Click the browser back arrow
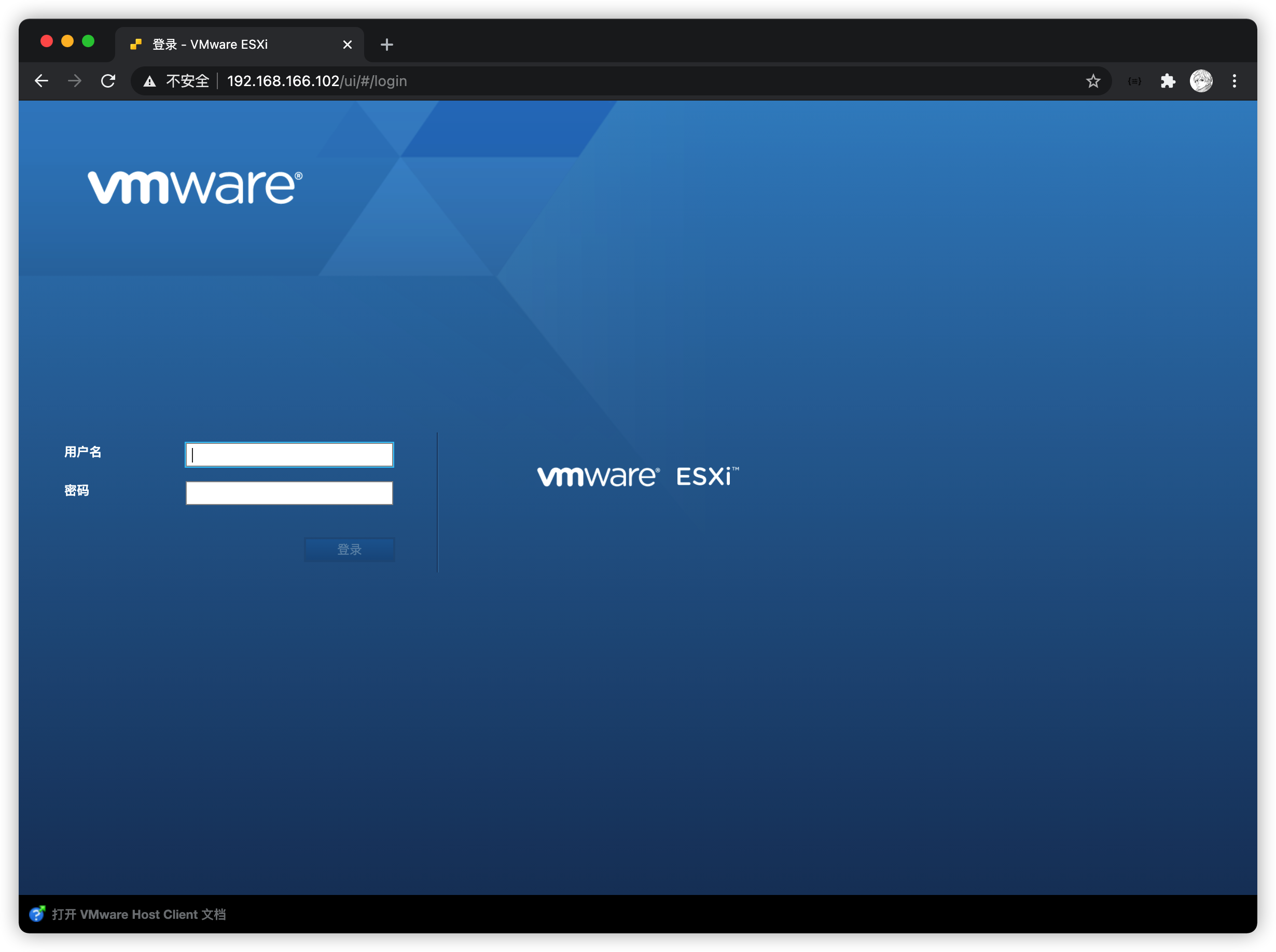1276x952 pixels. click(x=41, y=81)
